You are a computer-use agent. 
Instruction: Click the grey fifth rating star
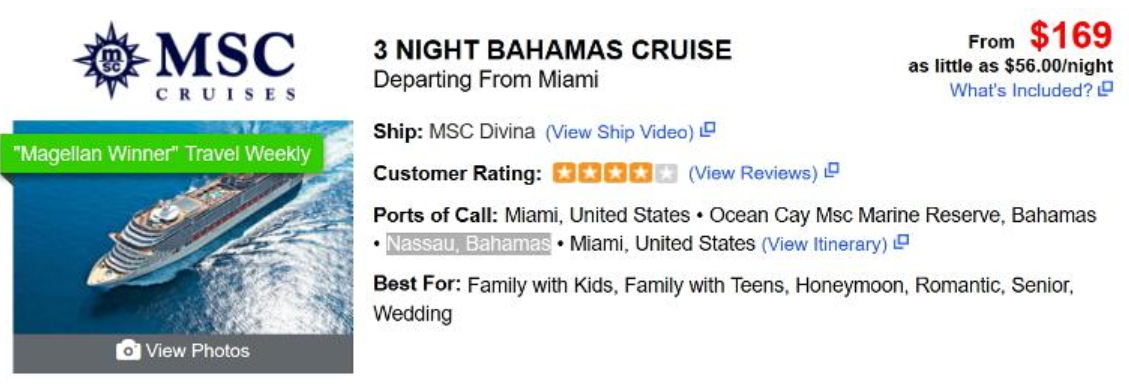[667, 174]
